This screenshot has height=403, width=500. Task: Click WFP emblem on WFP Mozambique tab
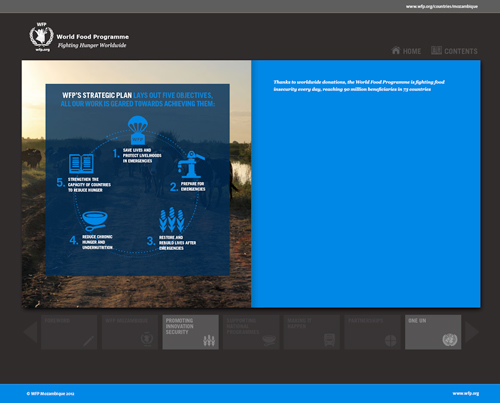click(147, 339)
